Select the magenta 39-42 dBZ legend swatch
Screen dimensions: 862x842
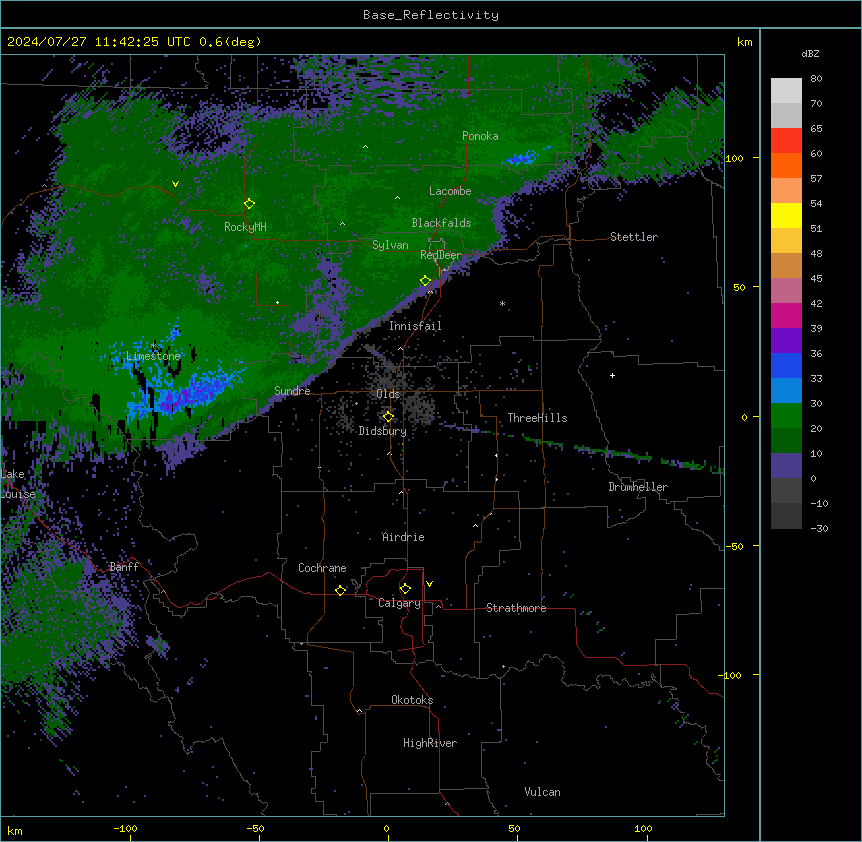point(786,315)
